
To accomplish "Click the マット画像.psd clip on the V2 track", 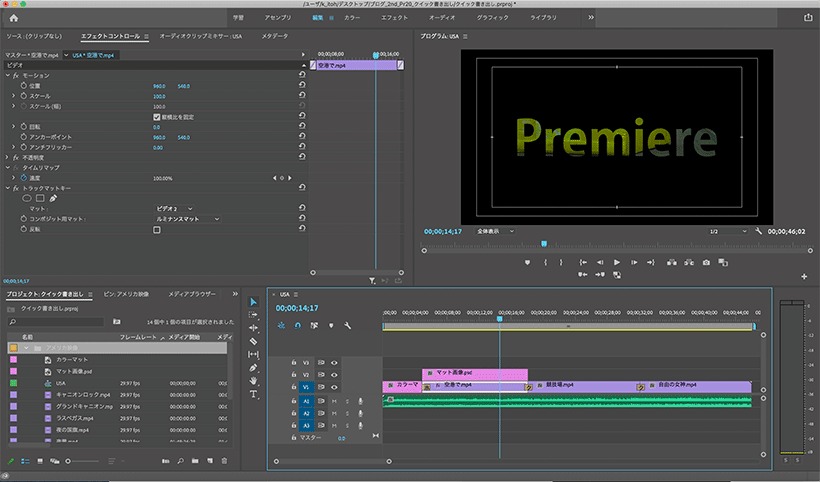I will (475, 374).
